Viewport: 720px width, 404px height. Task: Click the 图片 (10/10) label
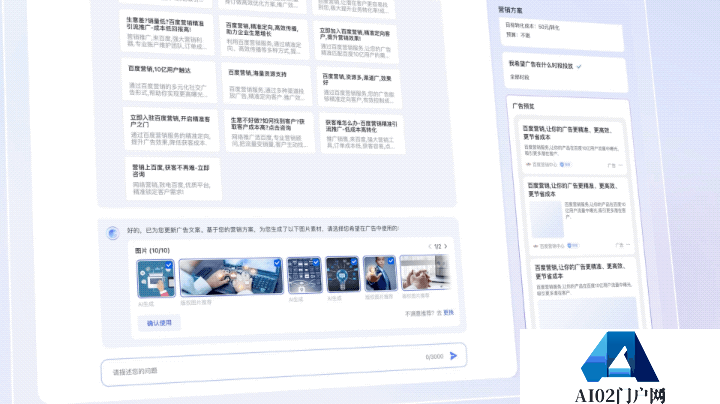pyautogui.click(x=152, y=251)
